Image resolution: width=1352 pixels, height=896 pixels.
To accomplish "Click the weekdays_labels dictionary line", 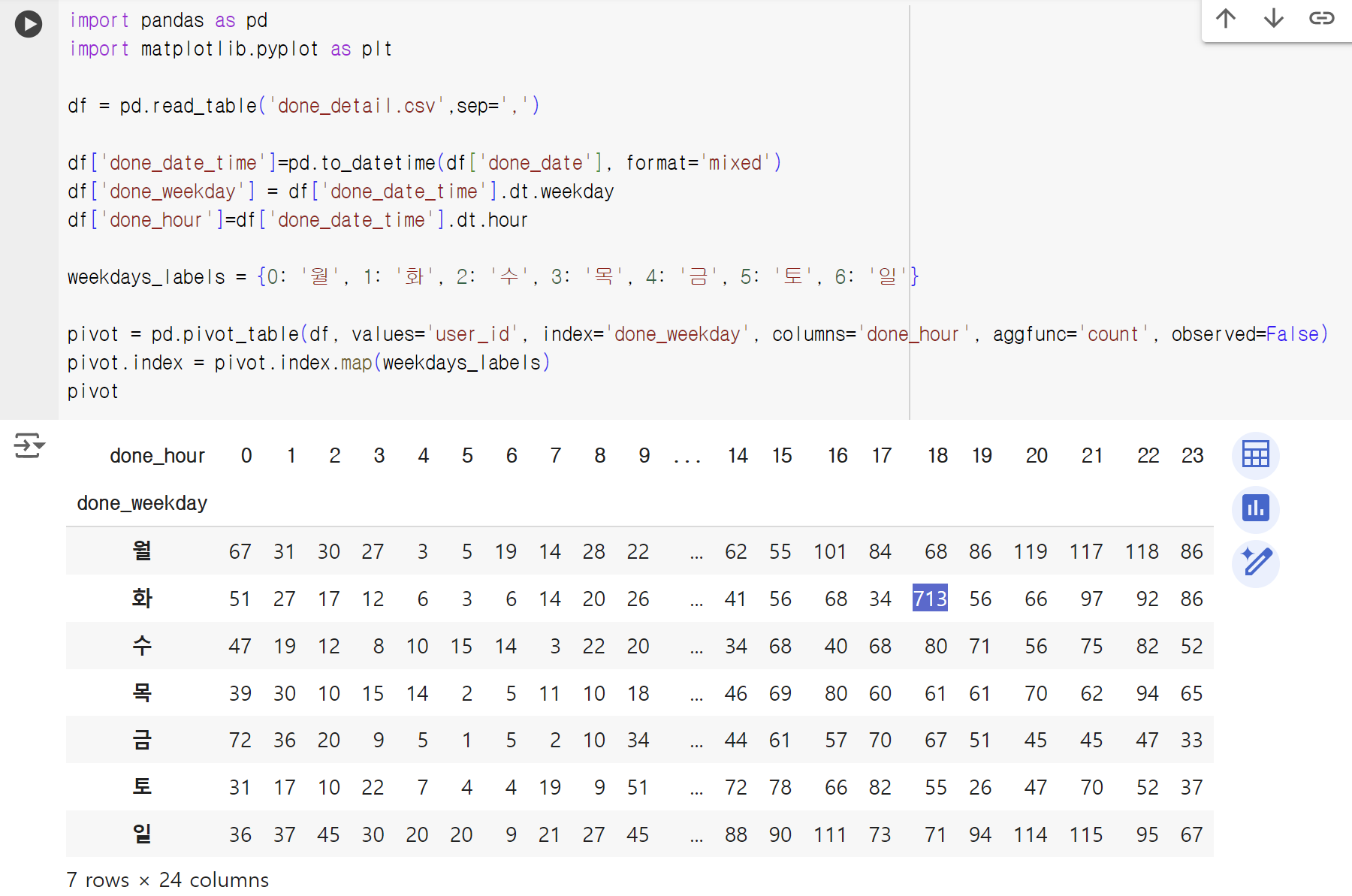I will coord(493,277).
